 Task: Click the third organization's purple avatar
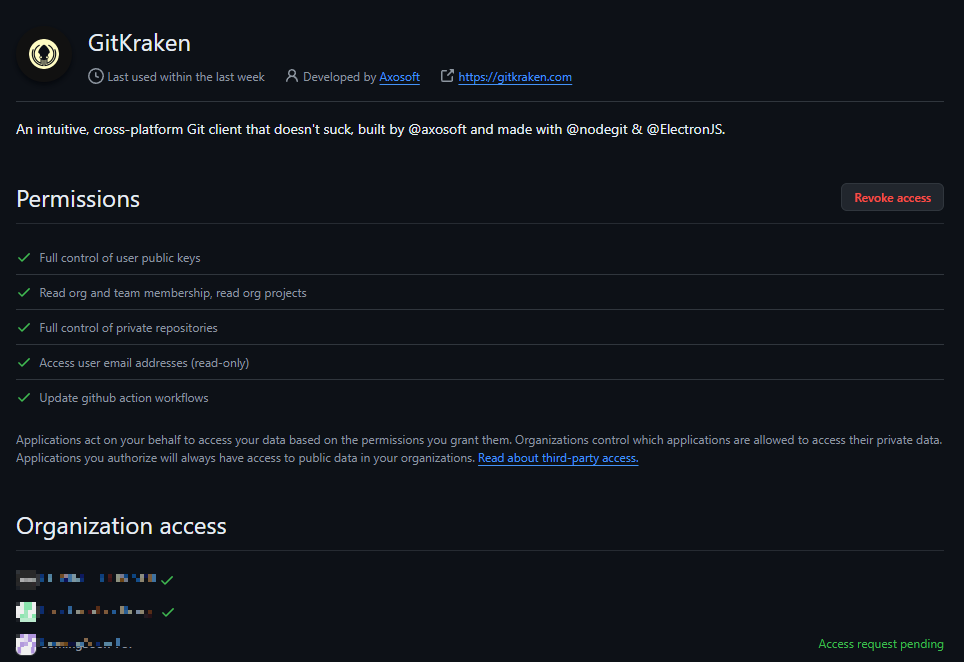coord(26,644)
